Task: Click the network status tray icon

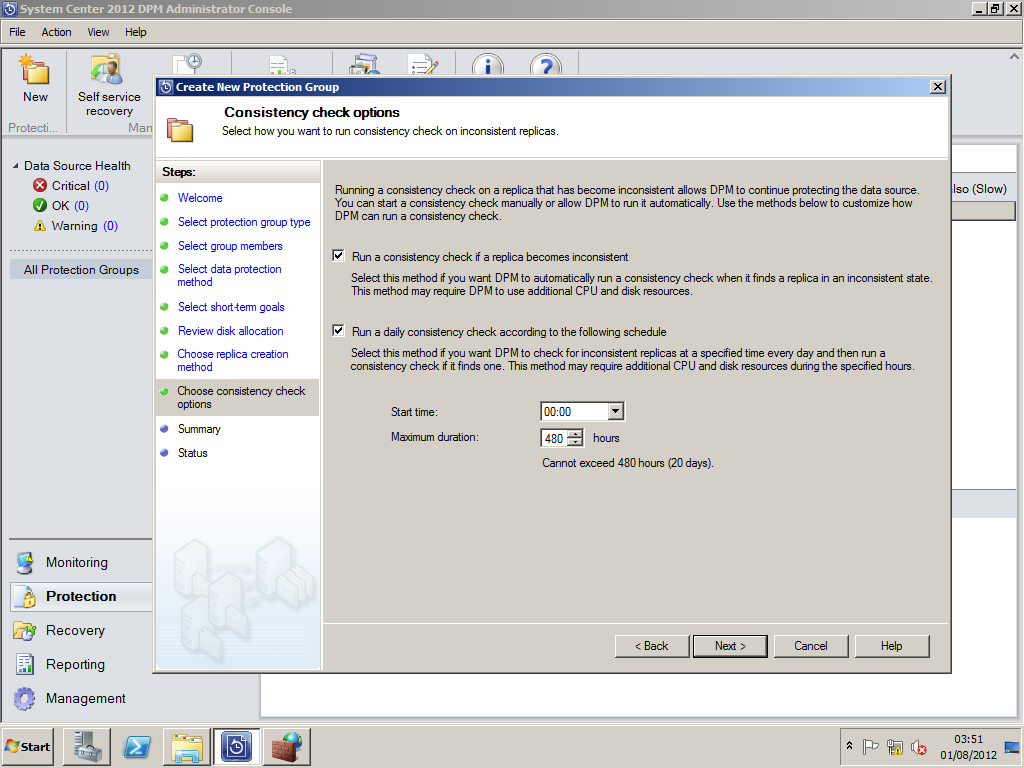Action: pyautogui.click(x=895, y=746)
